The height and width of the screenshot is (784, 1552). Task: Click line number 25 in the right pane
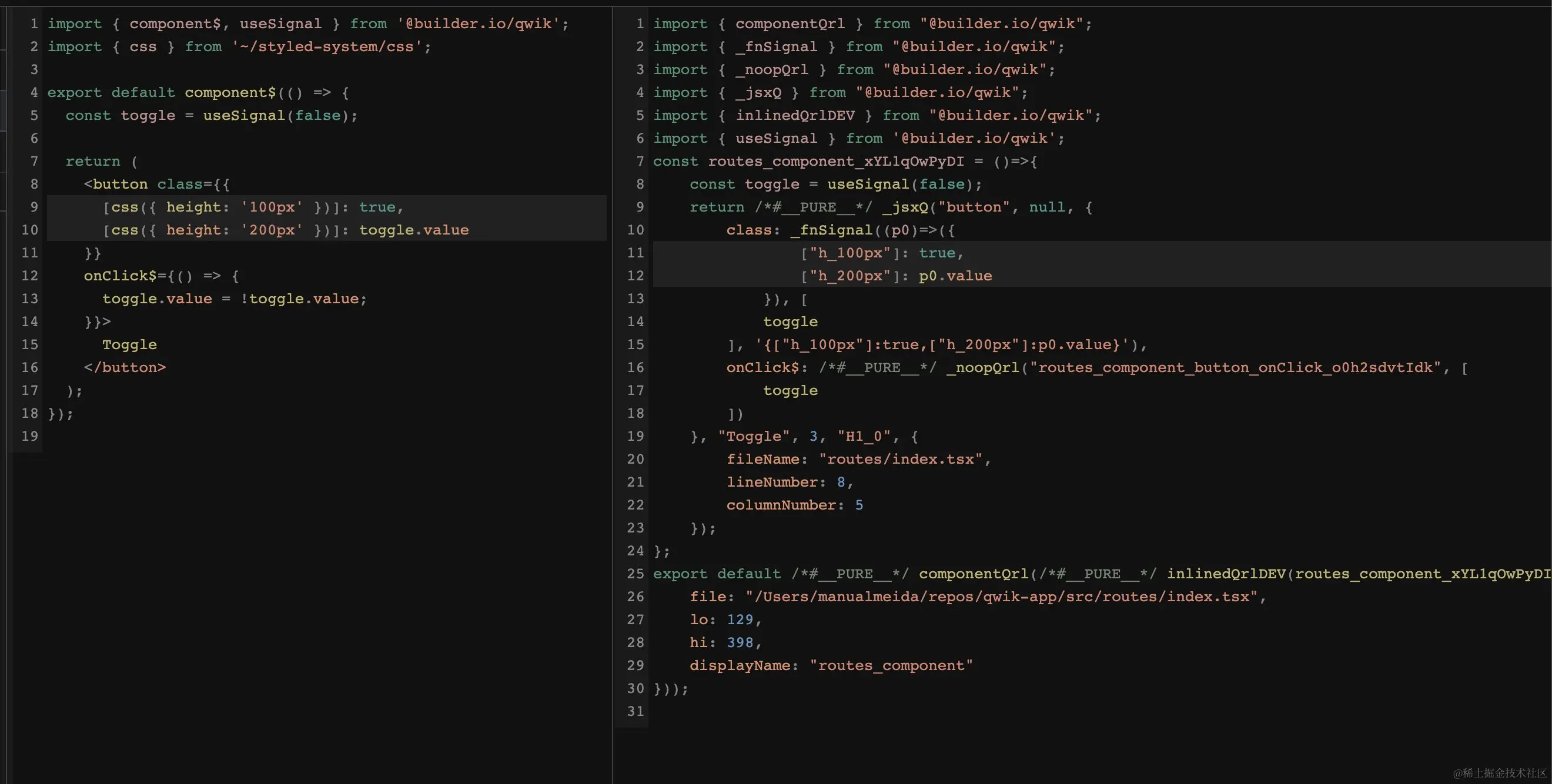pos(634,573)
